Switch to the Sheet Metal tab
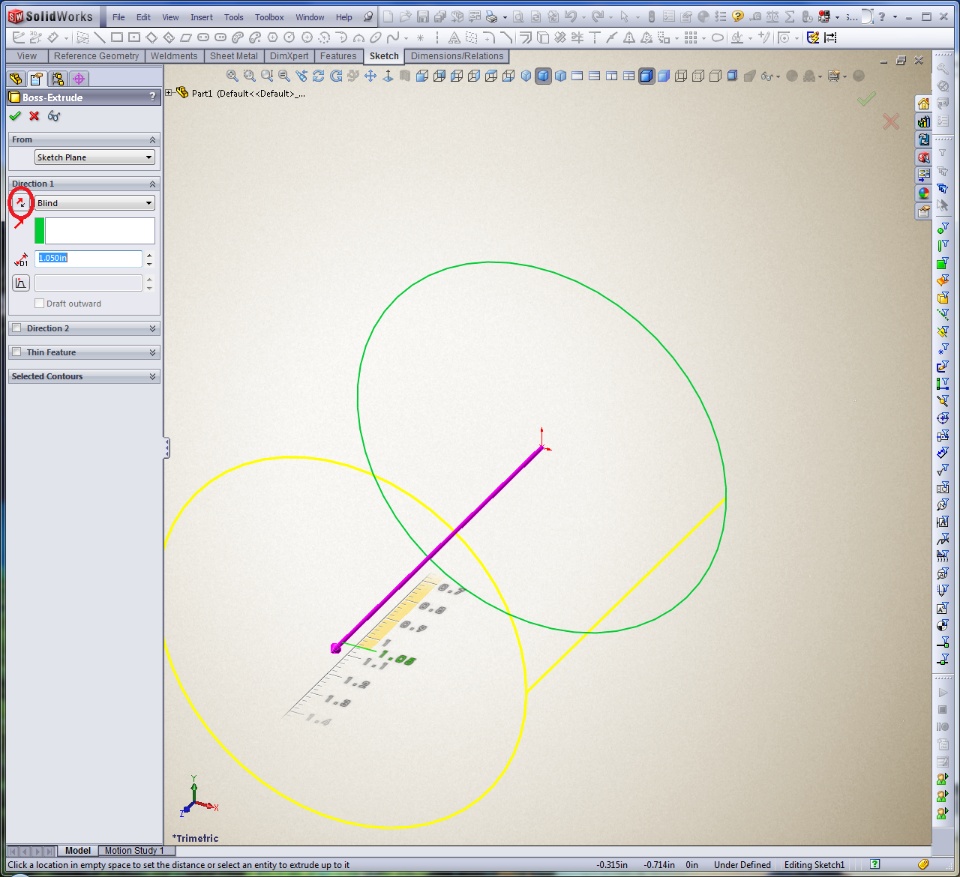 click(234, 56)
